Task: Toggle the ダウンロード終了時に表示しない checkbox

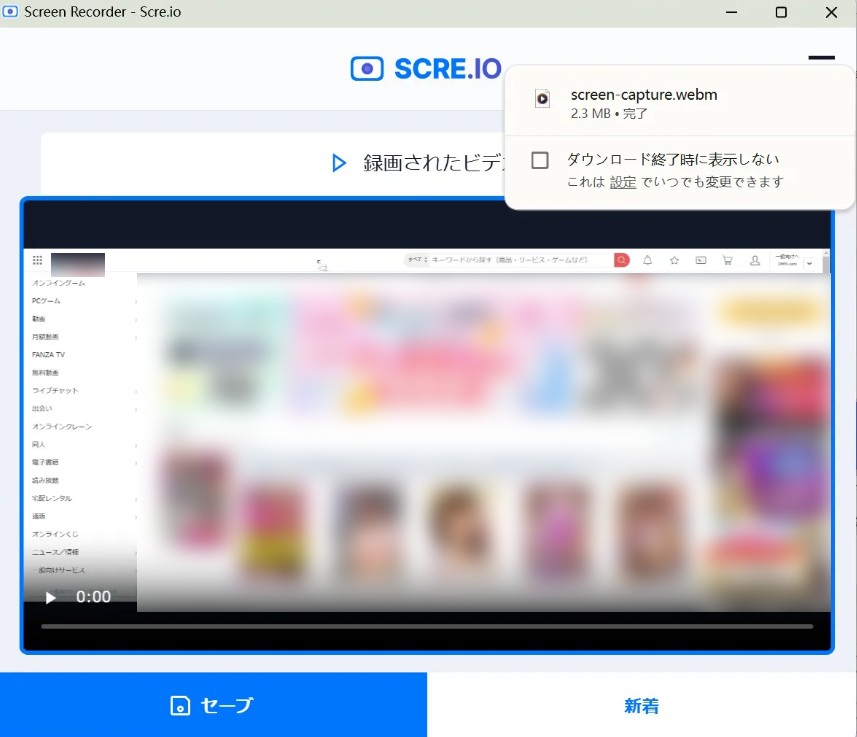Action: pos(540,160)
